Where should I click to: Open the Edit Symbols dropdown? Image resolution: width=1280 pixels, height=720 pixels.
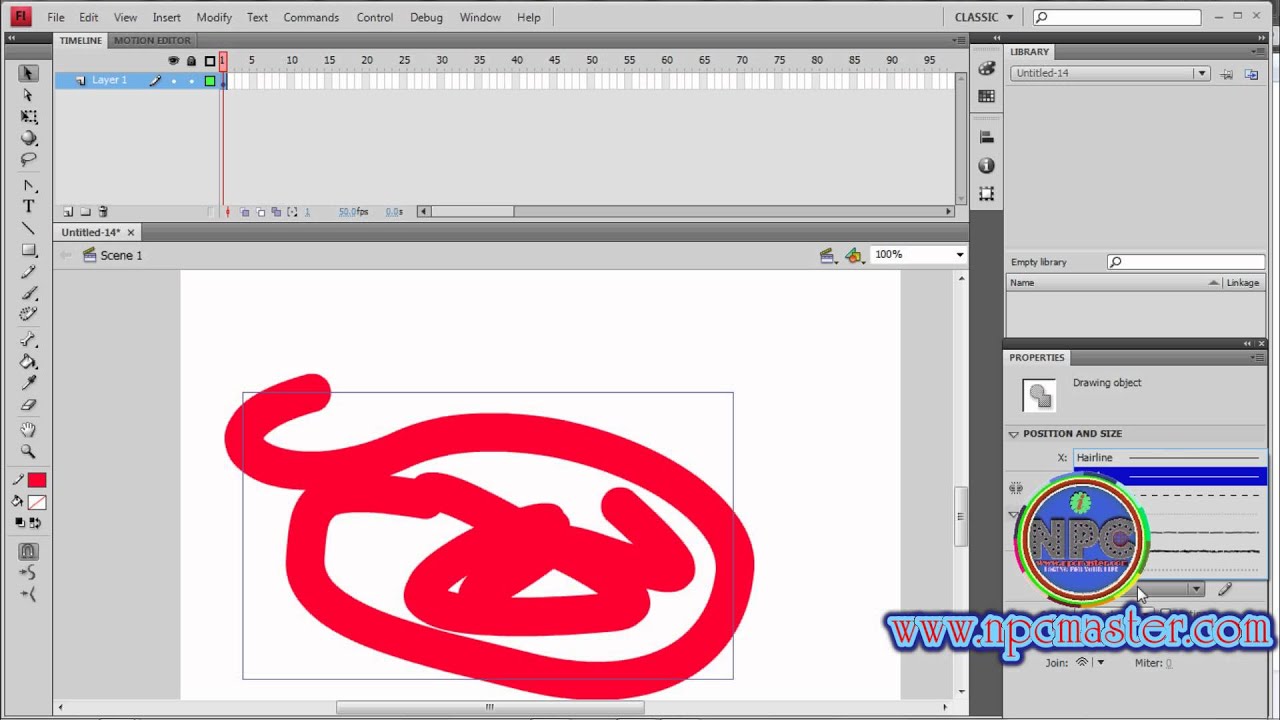click(853, 256)
